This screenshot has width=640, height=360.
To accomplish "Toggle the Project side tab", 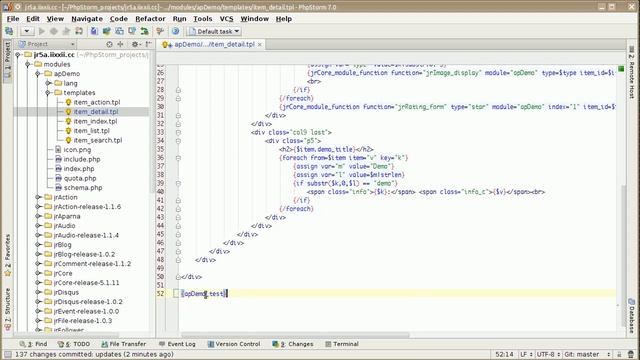I will [x=7, y=60].
